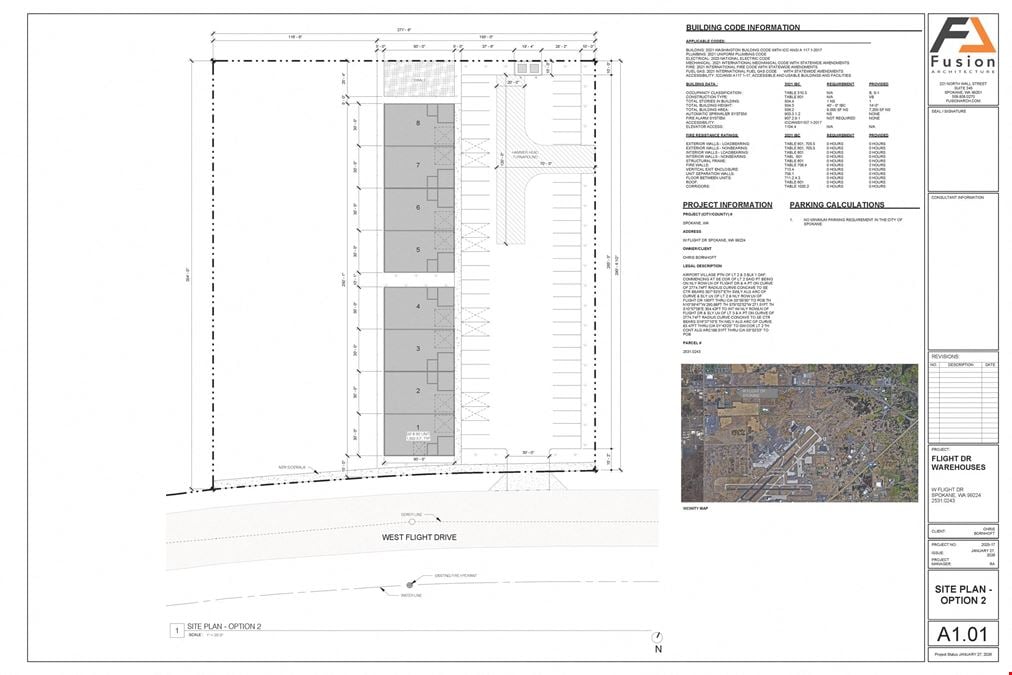Select warehouse unit 5 on the plan
This screenshot has width=1012, height=675.
[x=418, y=251]
